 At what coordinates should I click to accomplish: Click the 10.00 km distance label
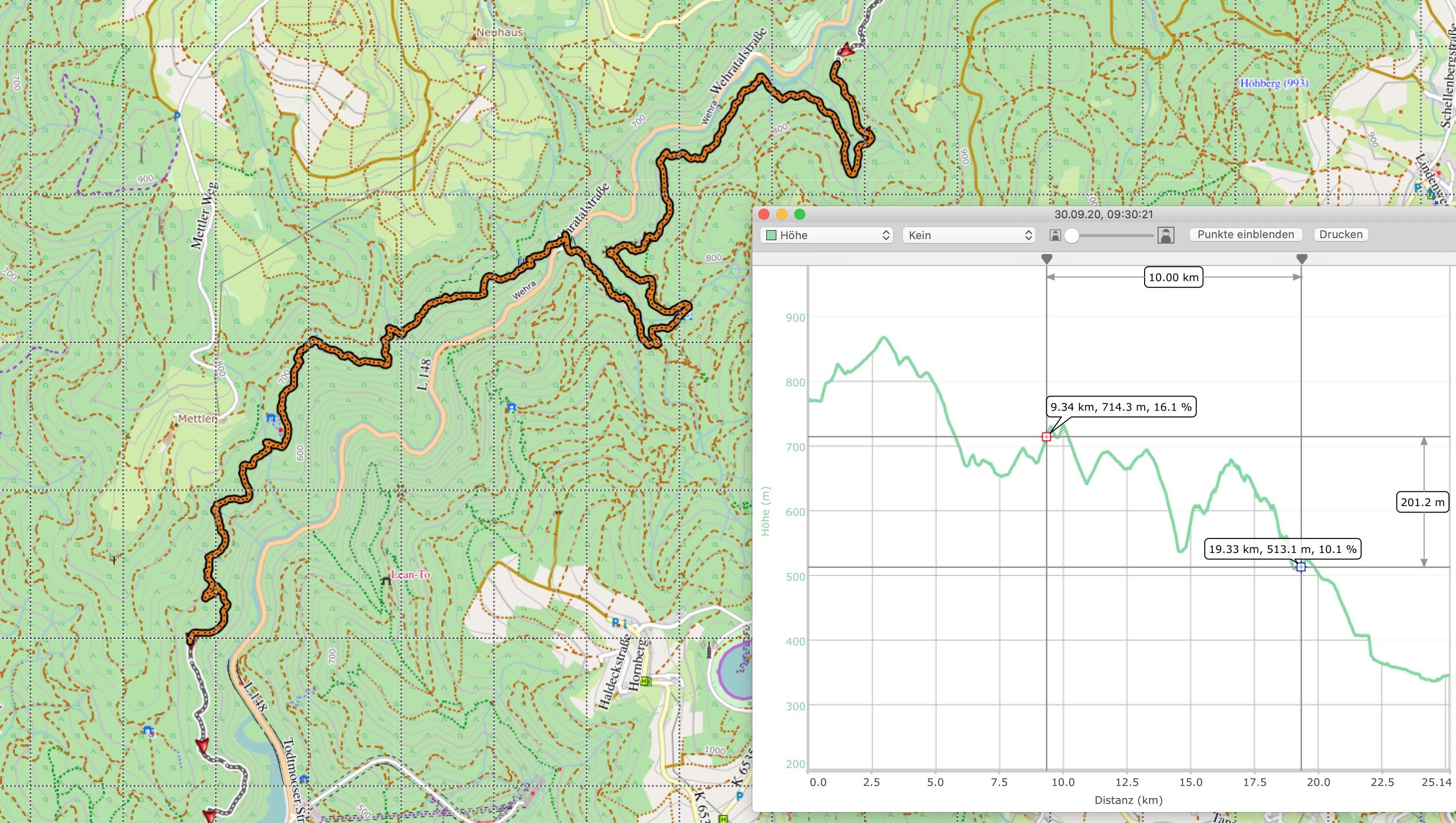[1173, 277]
